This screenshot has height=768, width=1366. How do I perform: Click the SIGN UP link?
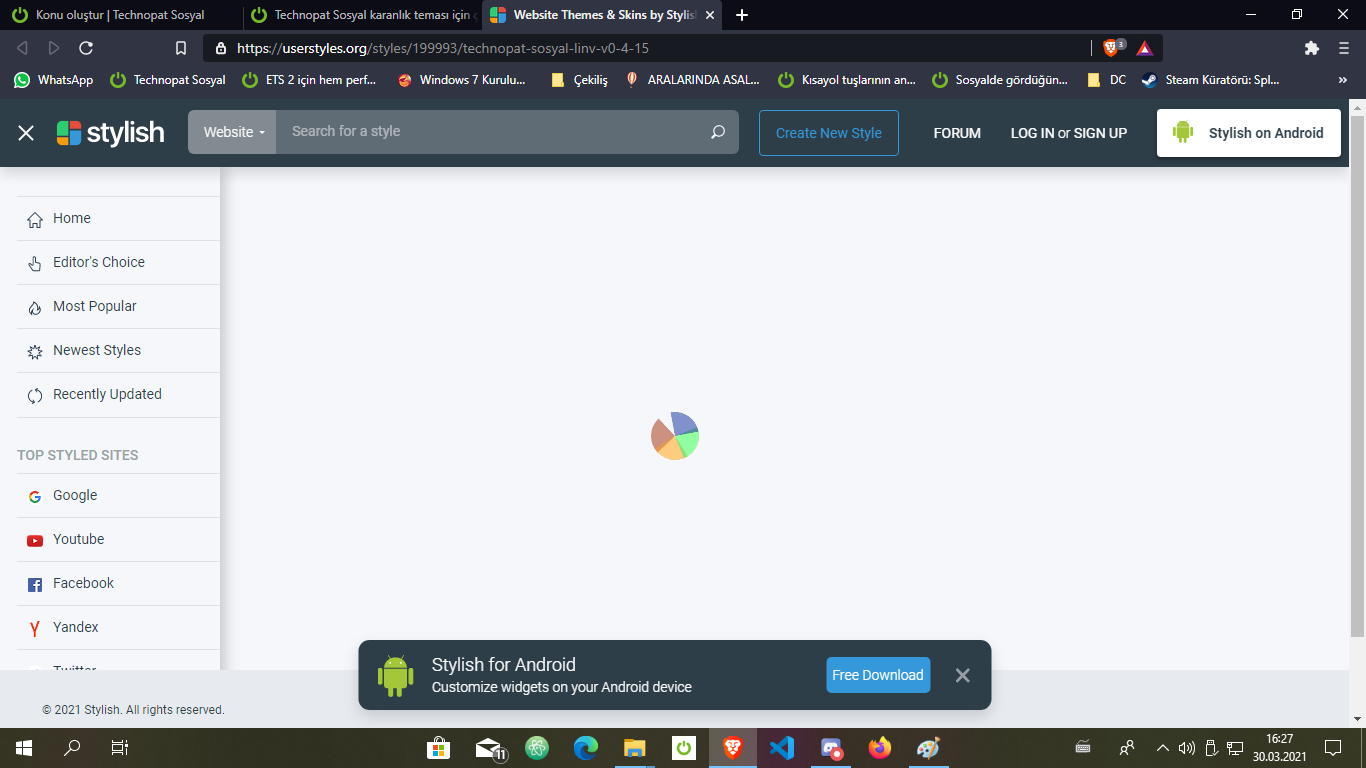click(x=1100, y=133)
